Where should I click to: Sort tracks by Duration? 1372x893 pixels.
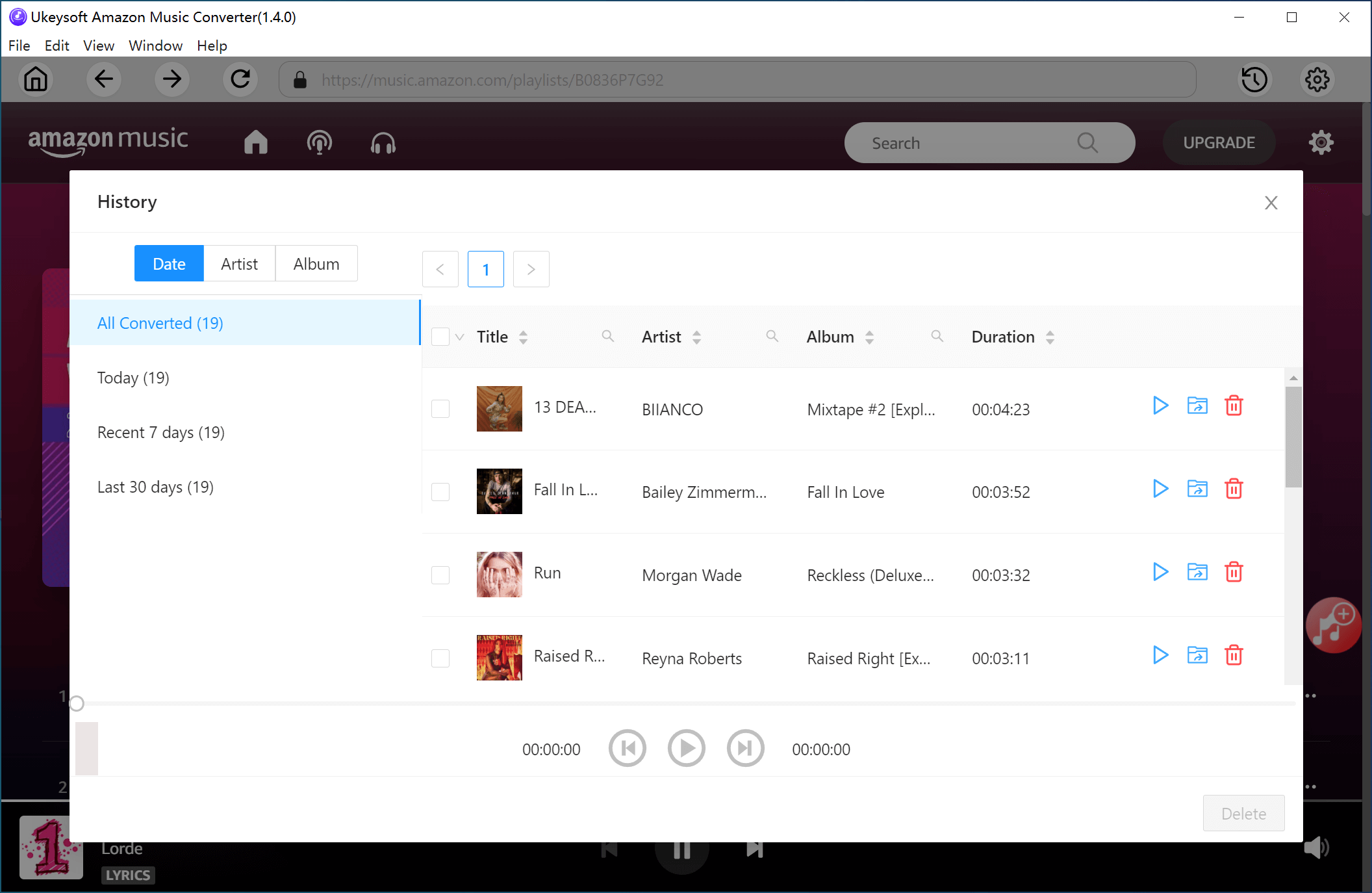(x=1050, y=337)
